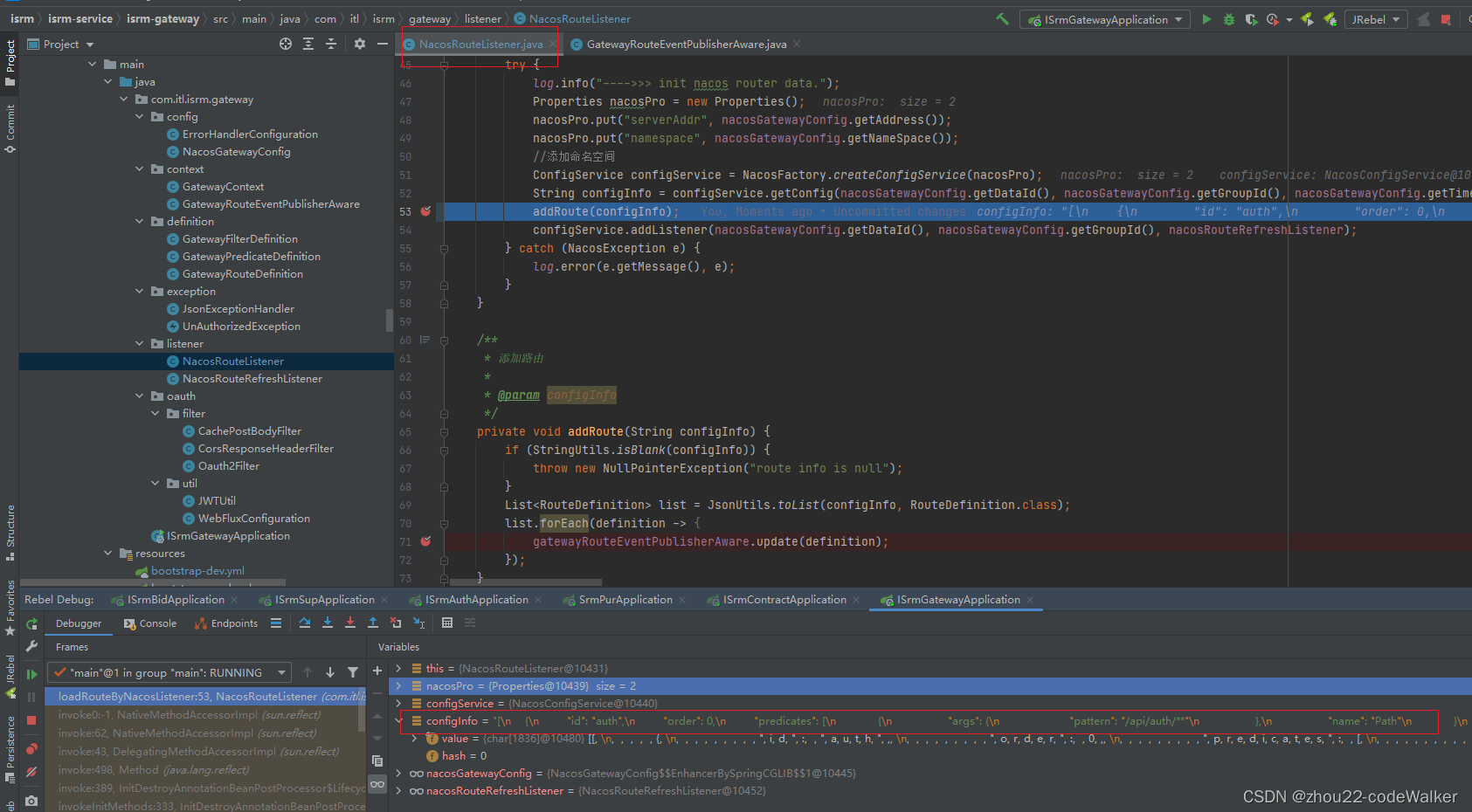Toggle the breakpoint on line 71
The image size is (1472, 812).
[425, 541]
